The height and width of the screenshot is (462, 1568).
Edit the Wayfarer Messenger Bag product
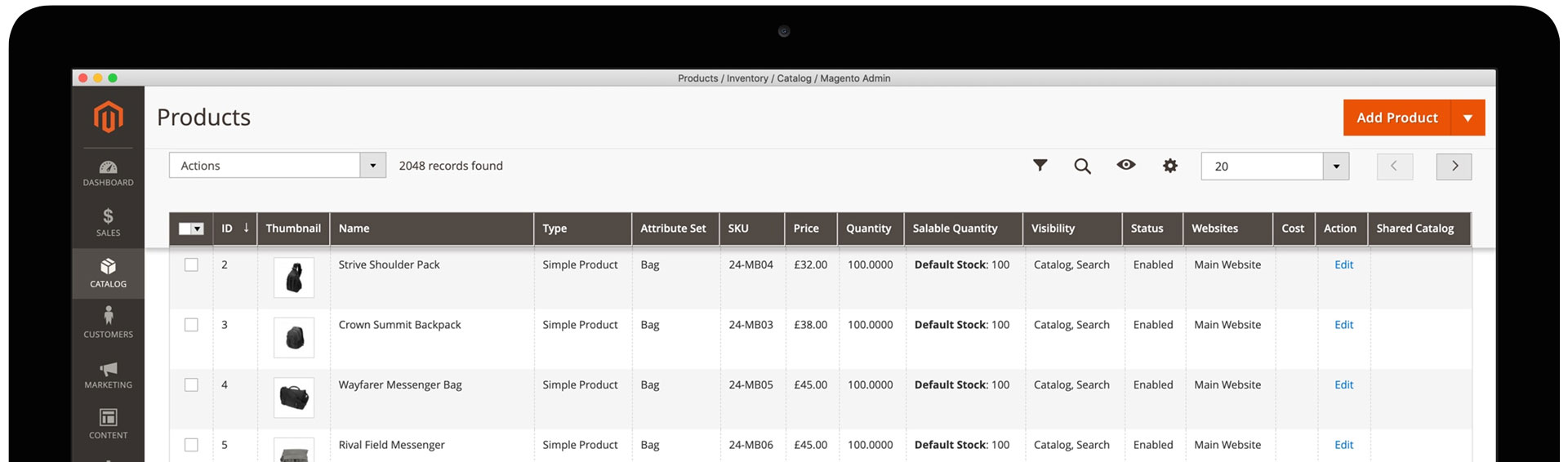click(1343, 384)
